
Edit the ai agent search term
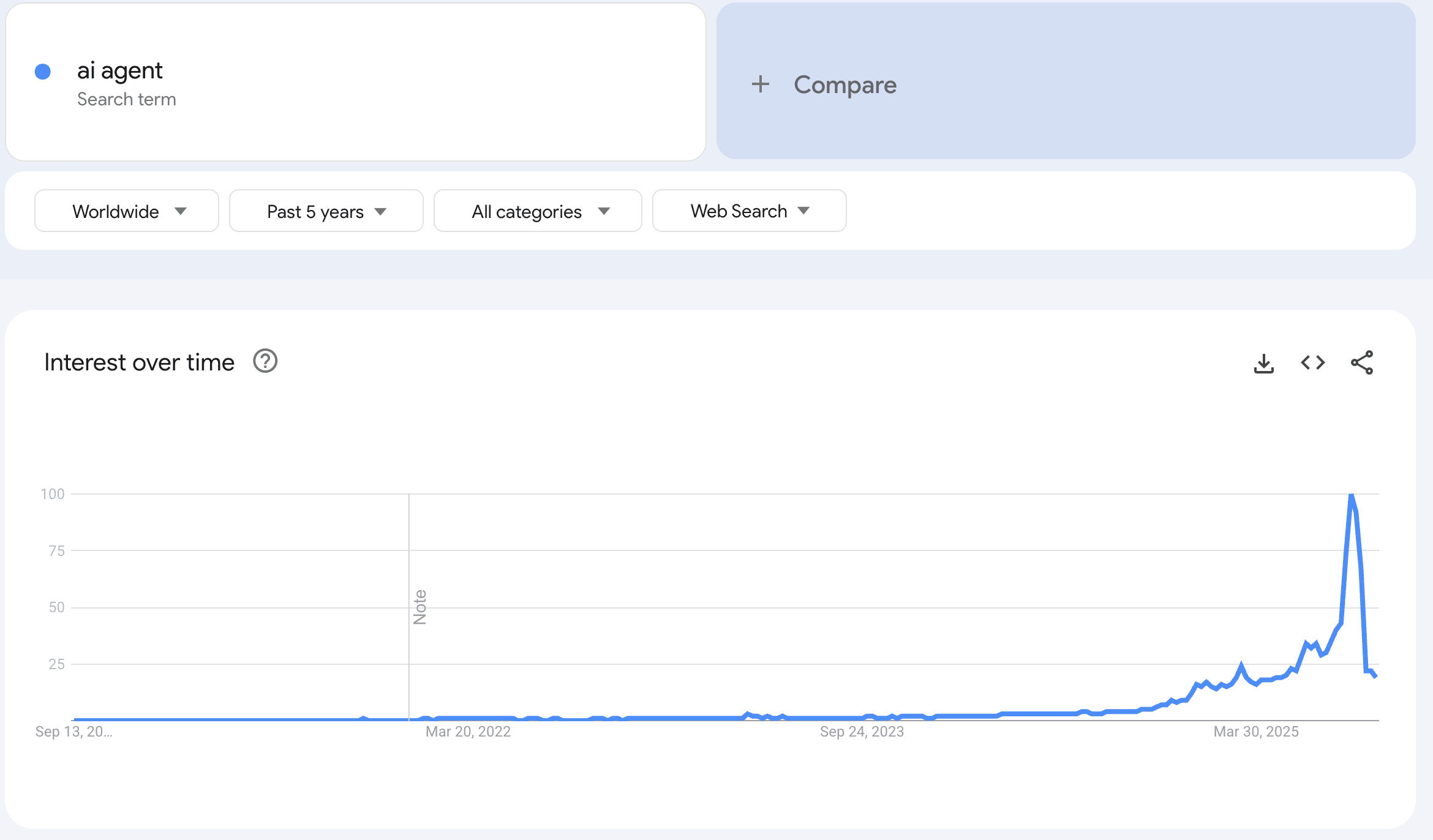click(119, 70)
